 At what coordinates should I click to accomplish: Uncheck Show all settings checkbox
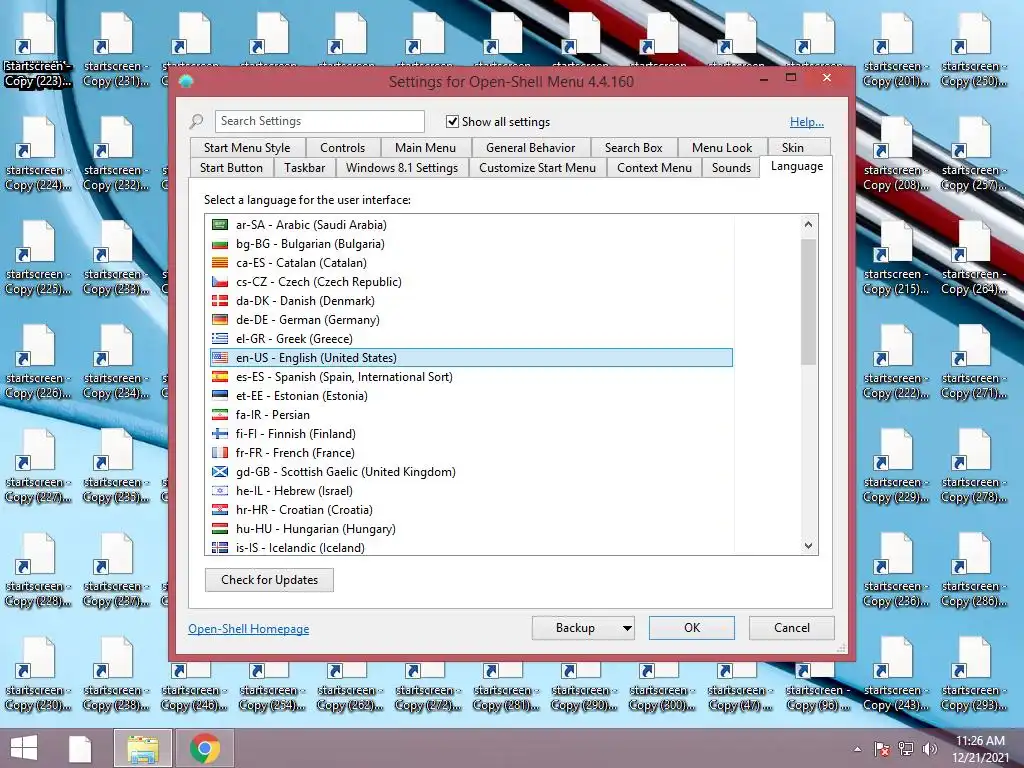[452, 121]
